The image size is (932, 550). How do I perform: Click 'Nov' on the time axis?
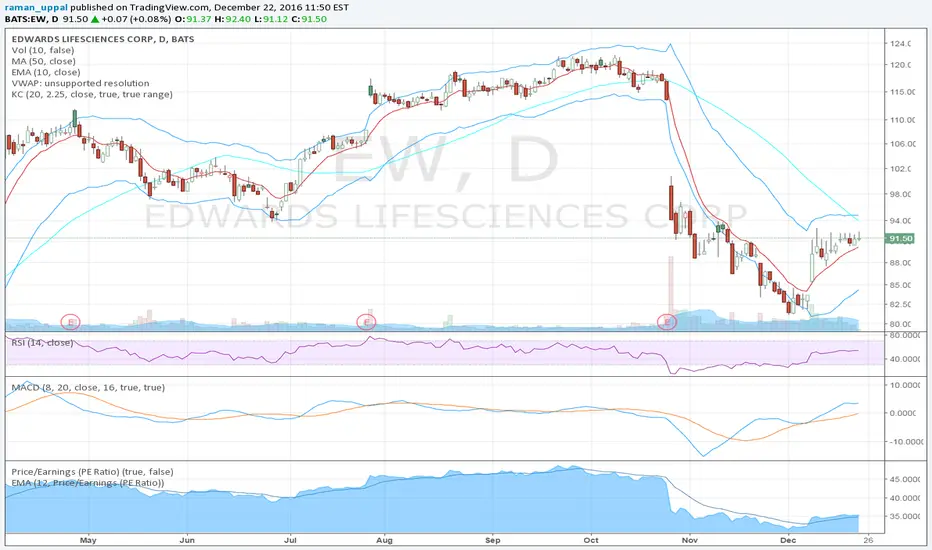689,540
